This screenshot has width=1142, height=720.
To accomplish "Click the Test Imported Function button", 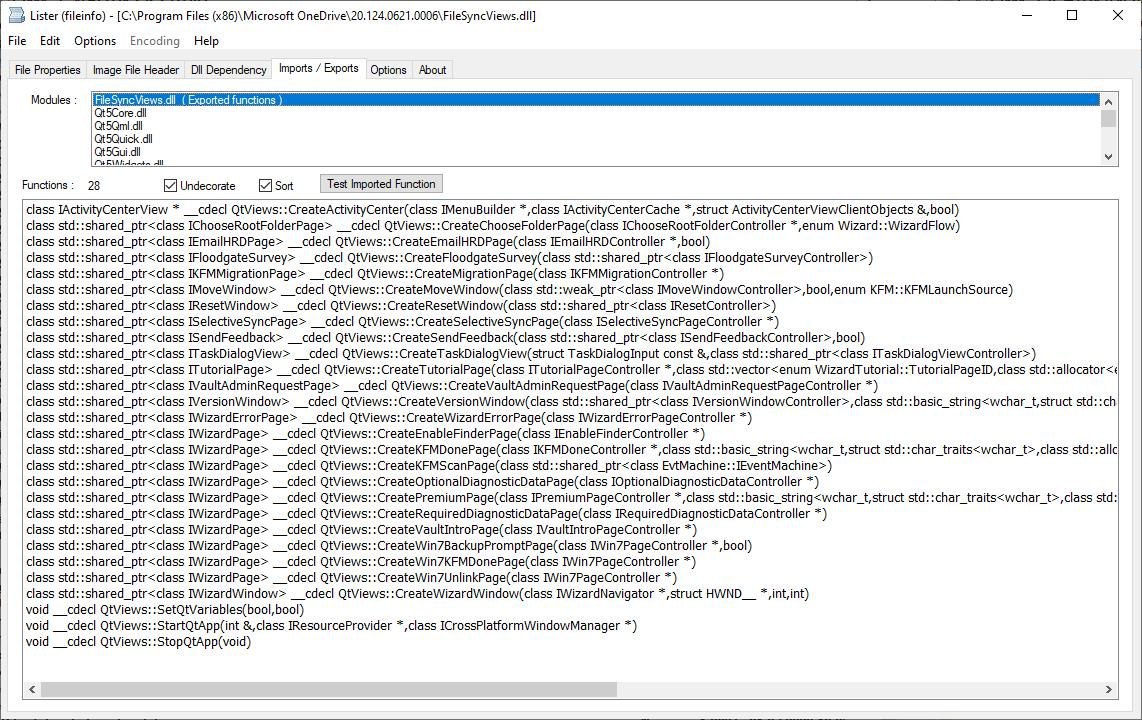I will 381,184.
